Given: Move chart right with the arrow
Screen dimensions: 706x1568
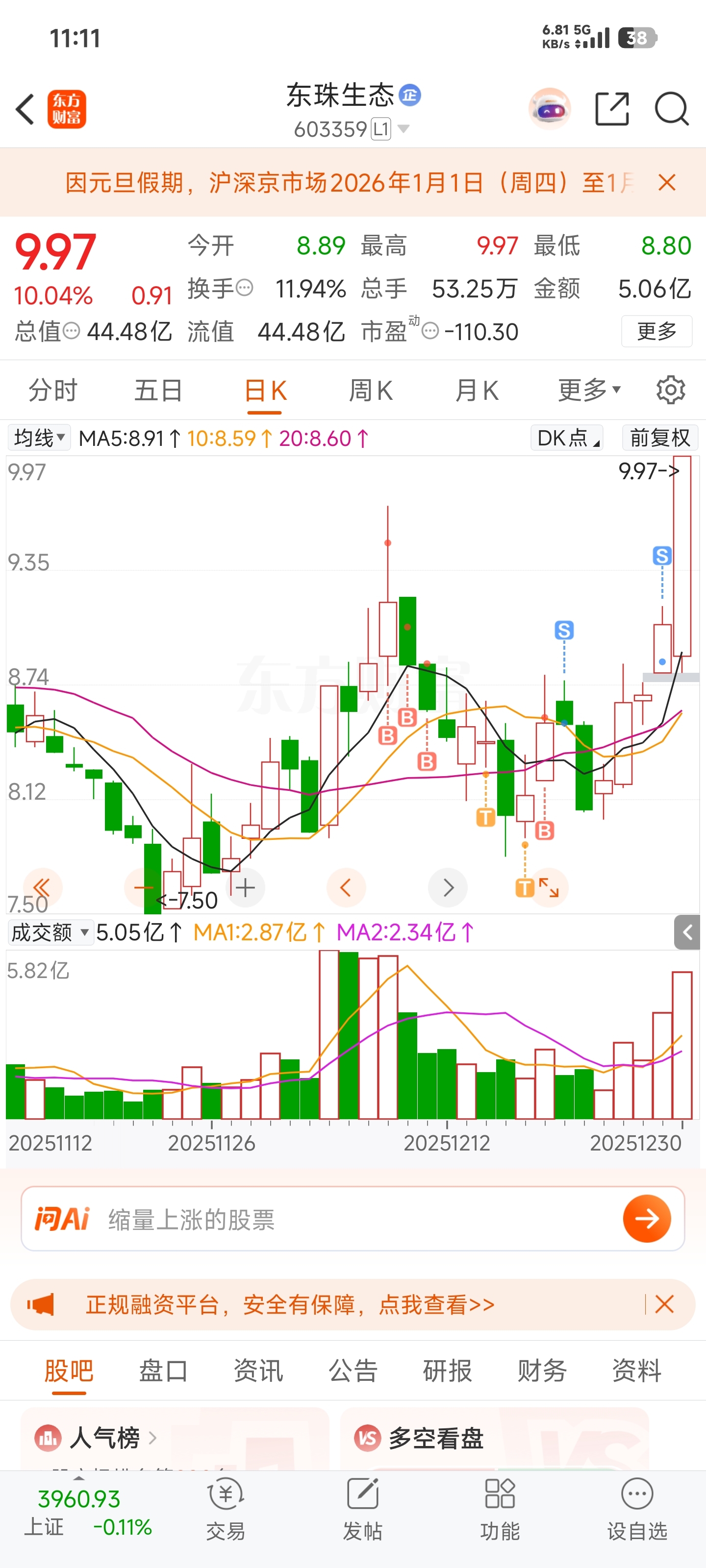Looking at the screenshot, I should click(x=448, y=887).
